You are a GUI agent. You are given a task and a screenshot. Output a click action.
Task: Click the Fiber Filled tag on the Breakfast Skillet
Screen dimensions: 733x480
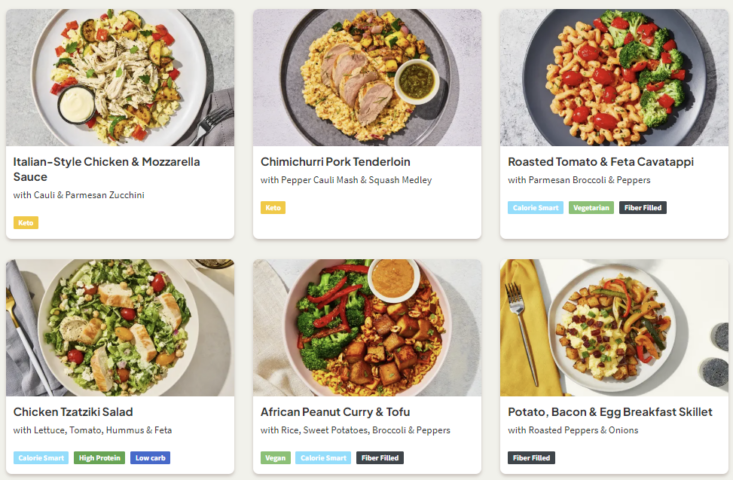coord(532,458)
